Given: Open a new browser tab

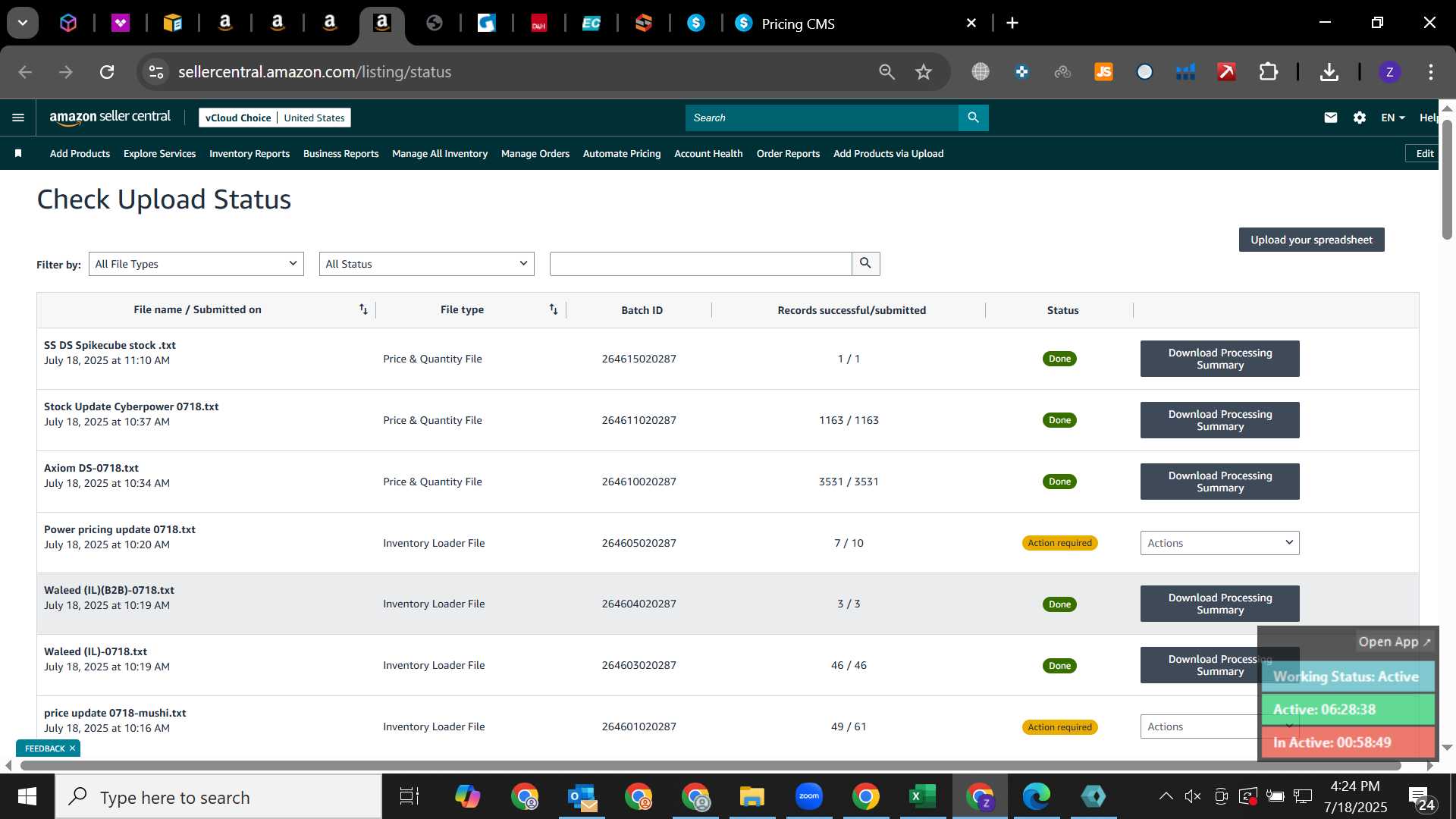Looking at the screenshot, I should [x=1012, y=23].
